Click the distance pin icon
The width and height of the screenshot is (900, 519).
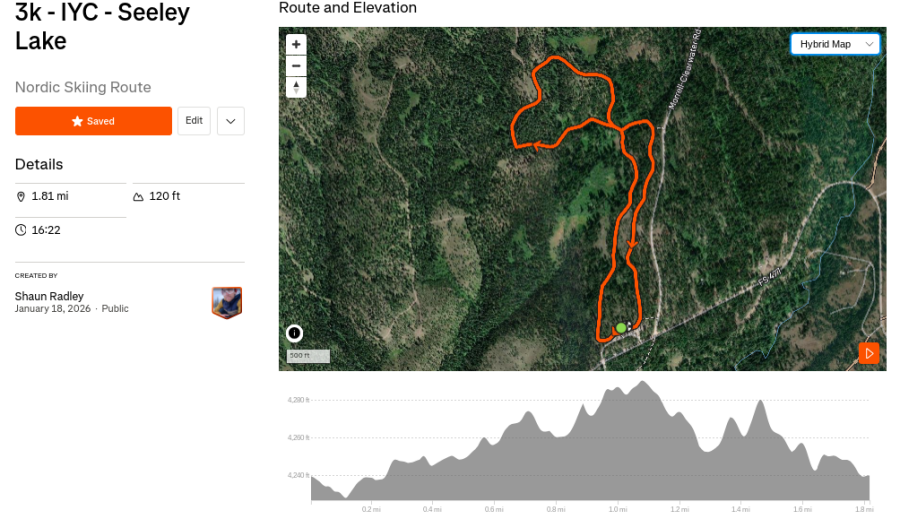[x=21, y=197]
